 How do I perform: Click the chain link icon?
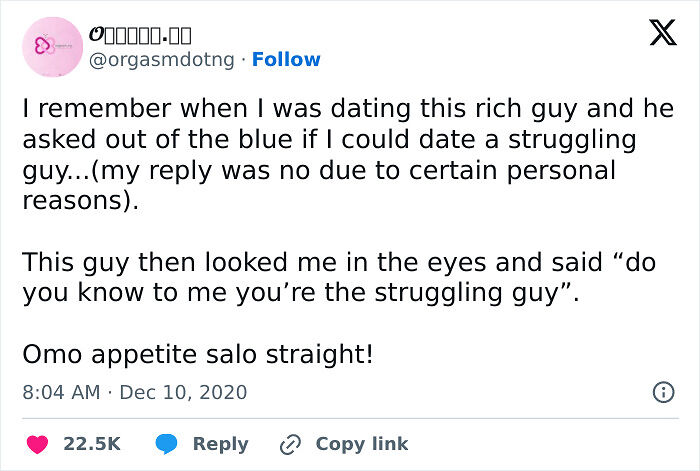(x=291, y=443)
